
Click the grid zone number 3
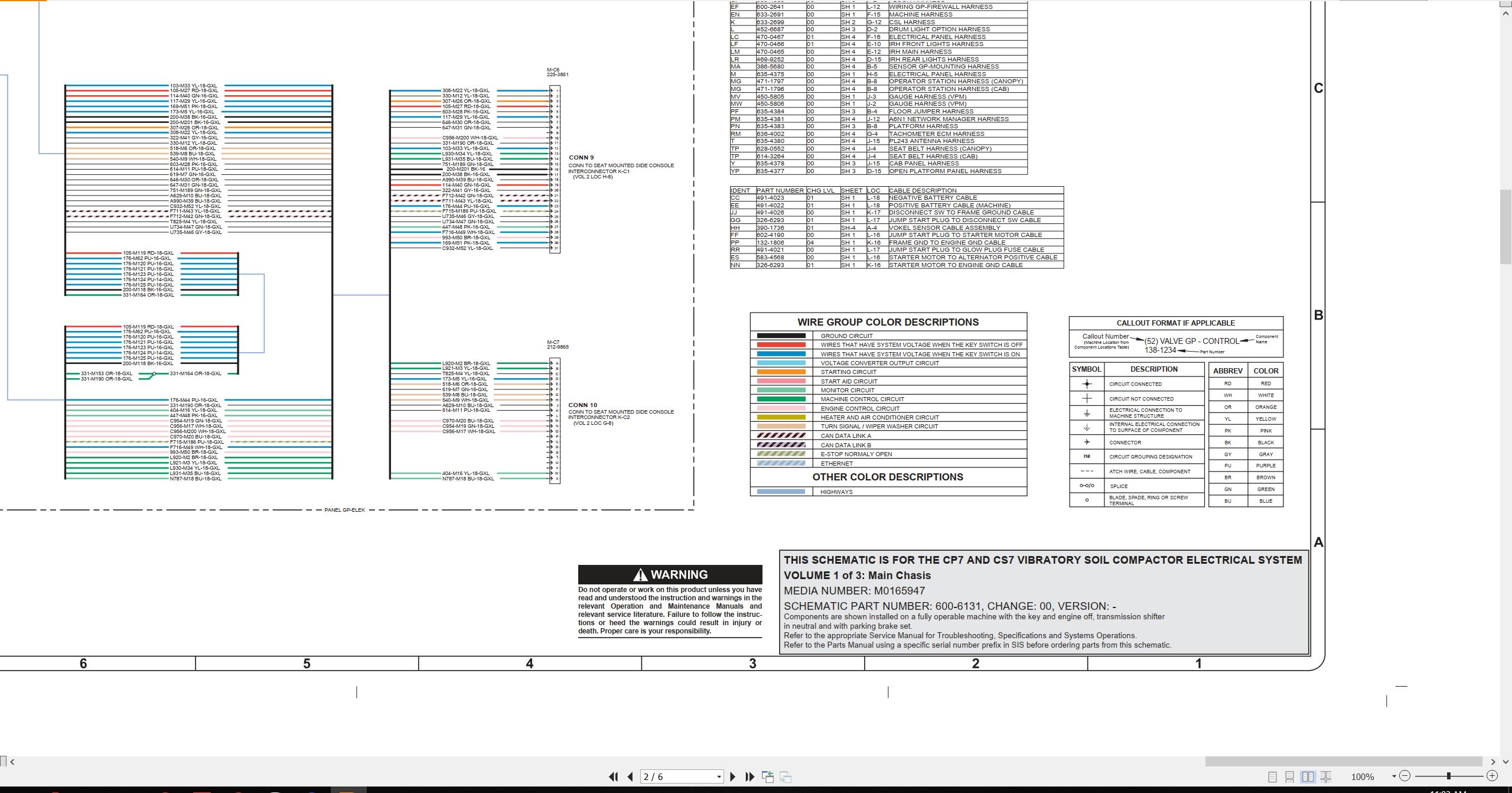[x=752, y=664]
